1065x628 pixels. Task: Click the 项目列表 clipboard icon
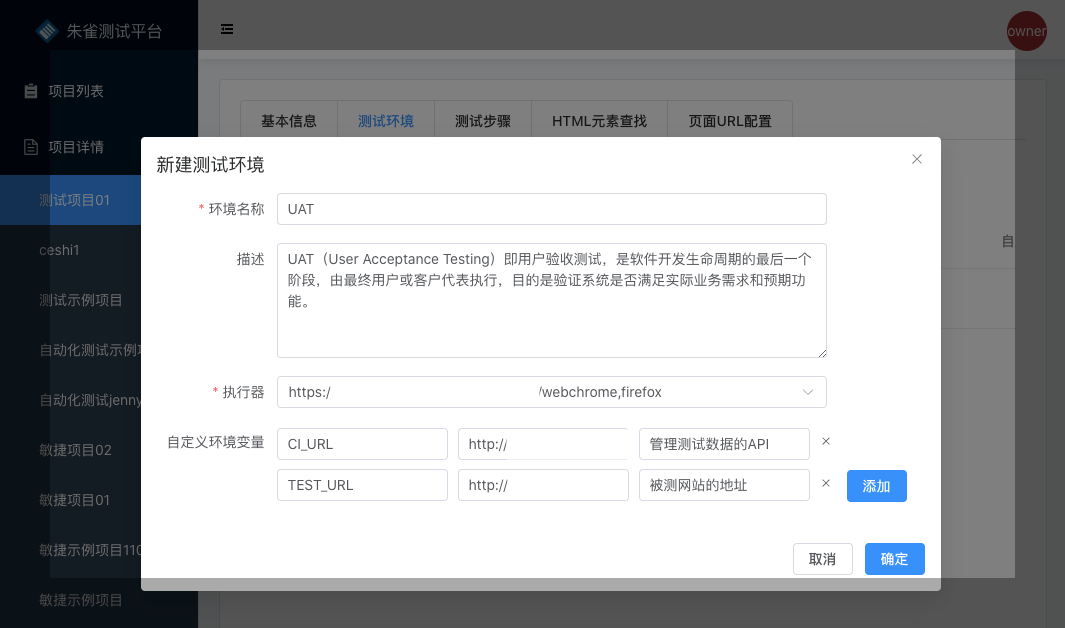(31, 91)
